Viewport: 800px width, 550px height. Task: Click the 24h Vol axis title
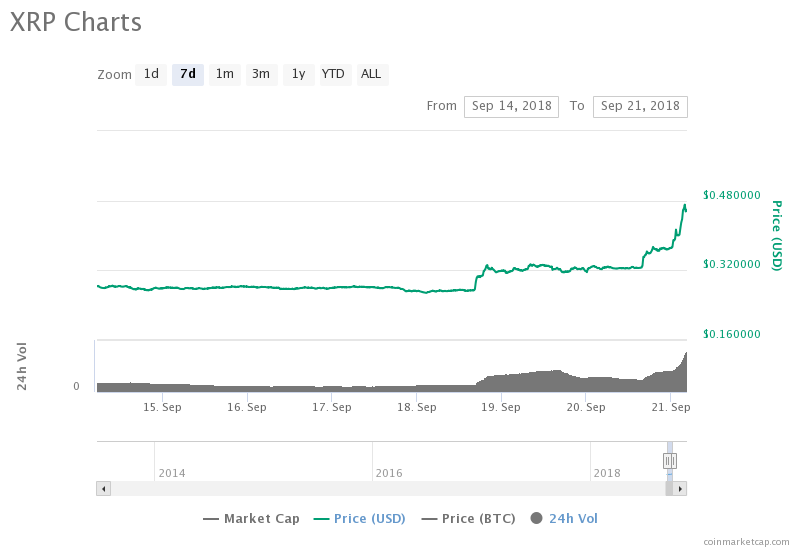pos(22,366)
